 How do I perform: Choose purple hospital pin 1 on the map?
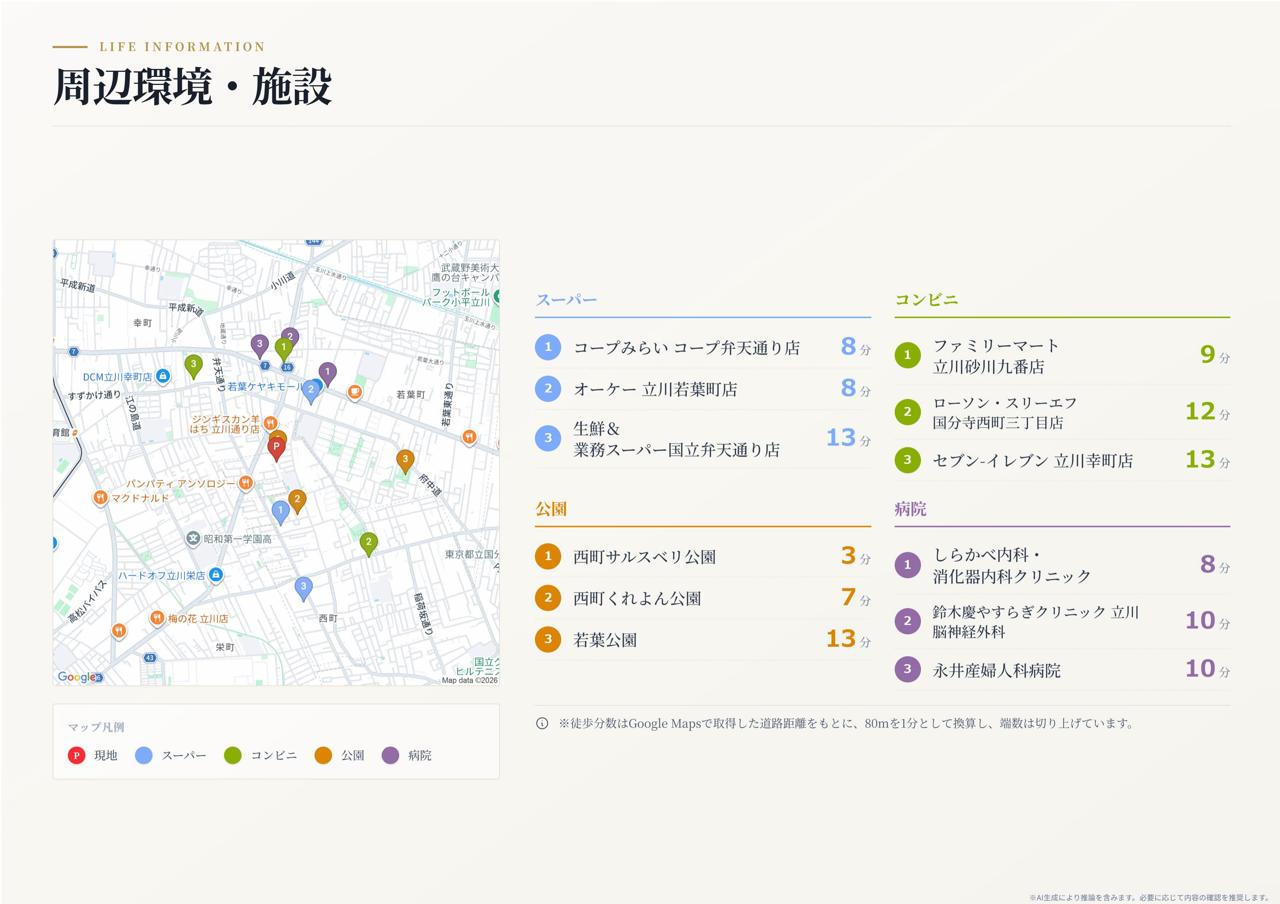click(x=327, y=374)
